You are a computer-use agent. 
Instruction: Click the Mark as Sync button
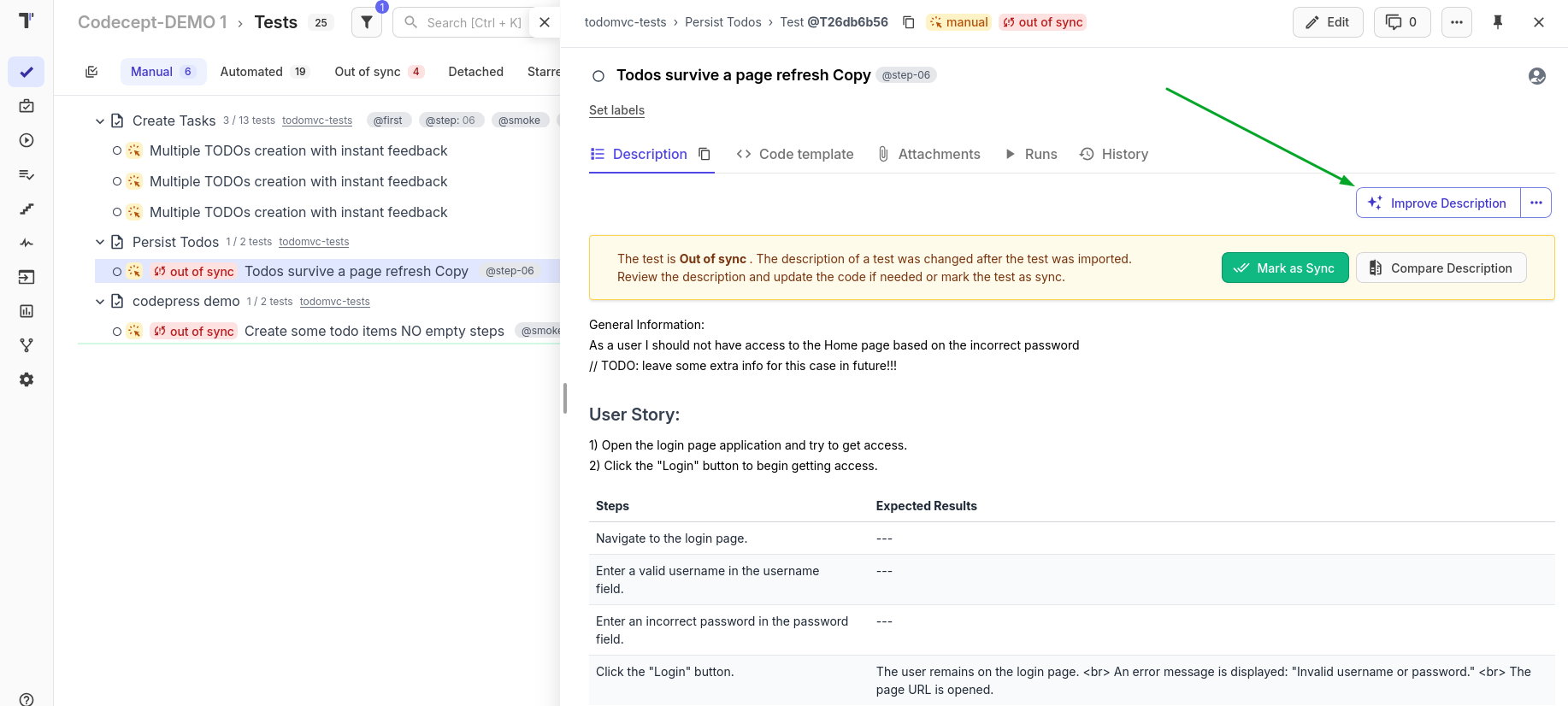tap(1284, 268)
